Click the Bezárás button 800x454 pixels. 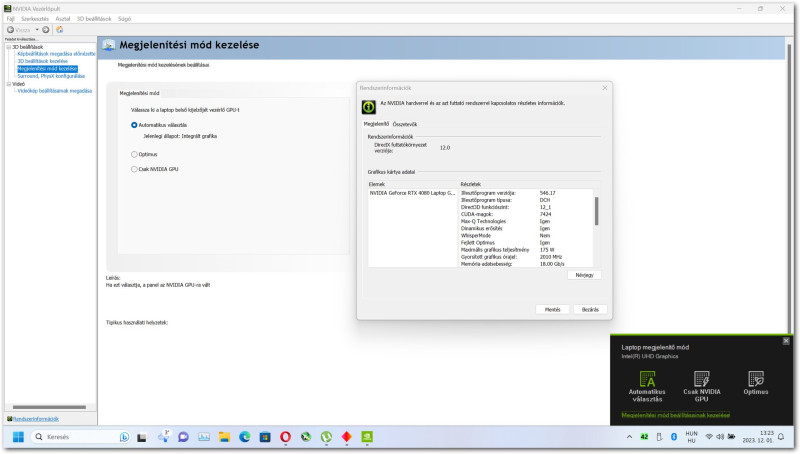pos(590,310)
